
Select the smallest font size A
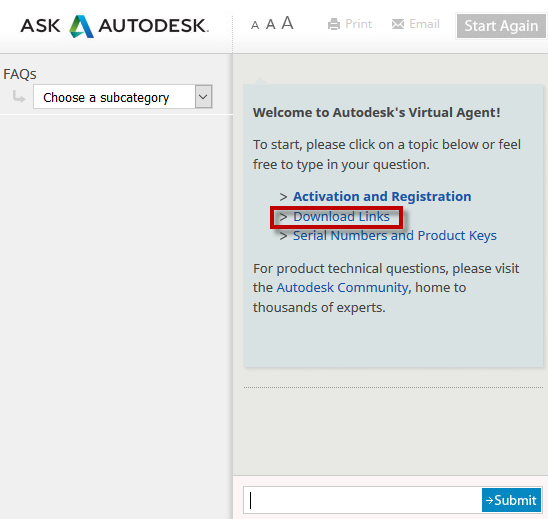point(255,26)
